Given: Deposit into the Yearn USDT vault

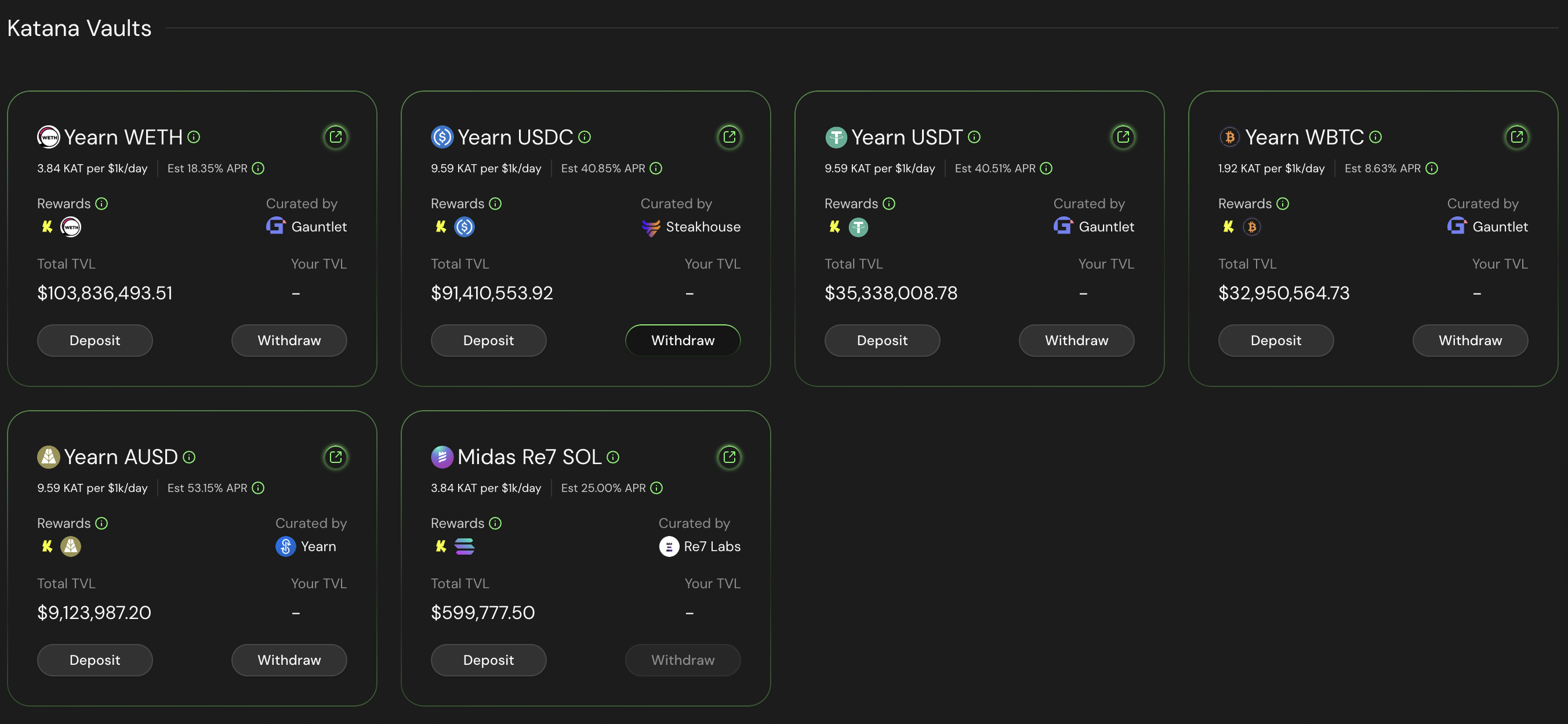Looking at the screenshot, I should [882, 341].
